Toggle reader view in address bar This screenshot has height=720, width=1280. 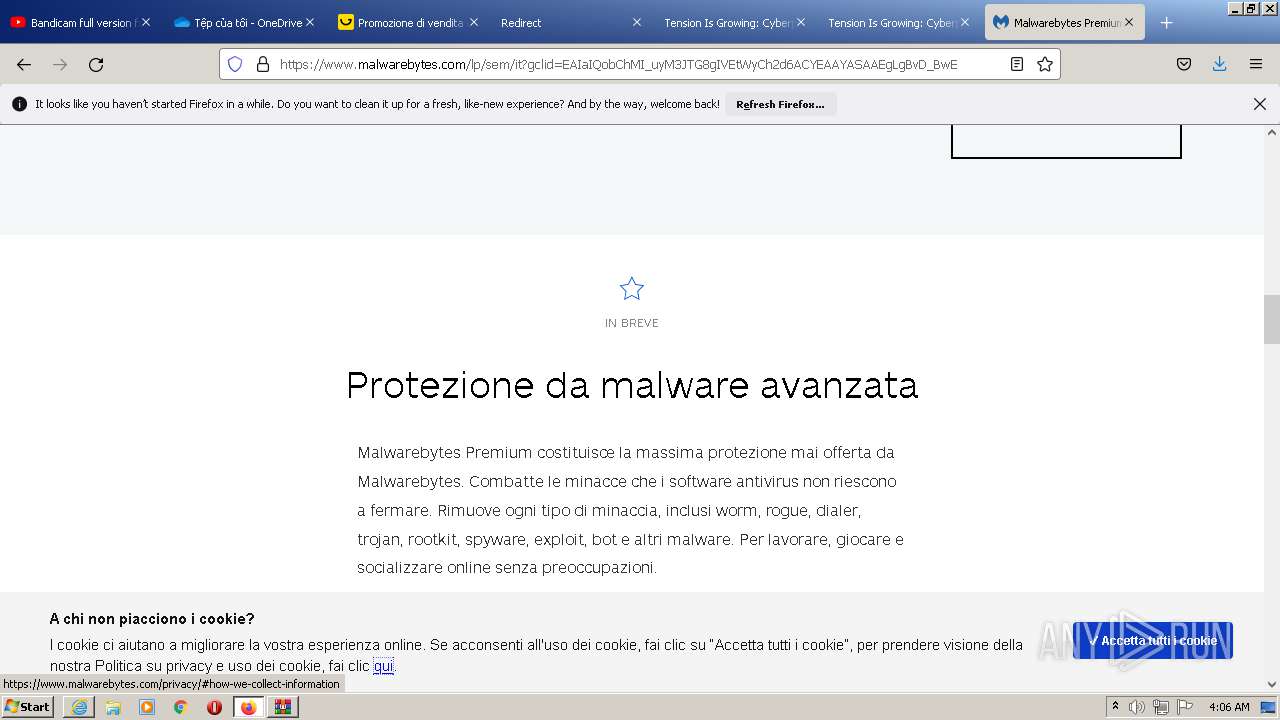[x=1017, y=64]
